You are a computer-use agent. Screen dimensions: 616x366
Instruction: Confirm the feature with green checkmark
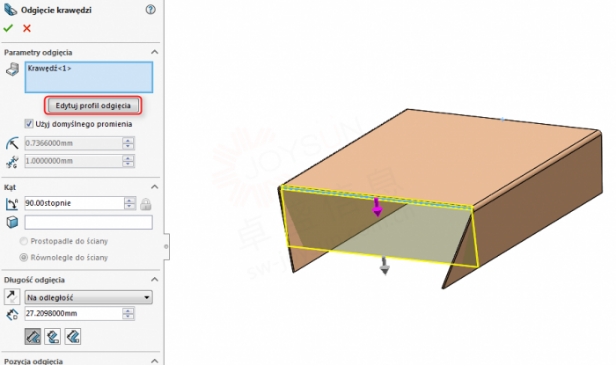pyautogui.click(x=8, y=28)
